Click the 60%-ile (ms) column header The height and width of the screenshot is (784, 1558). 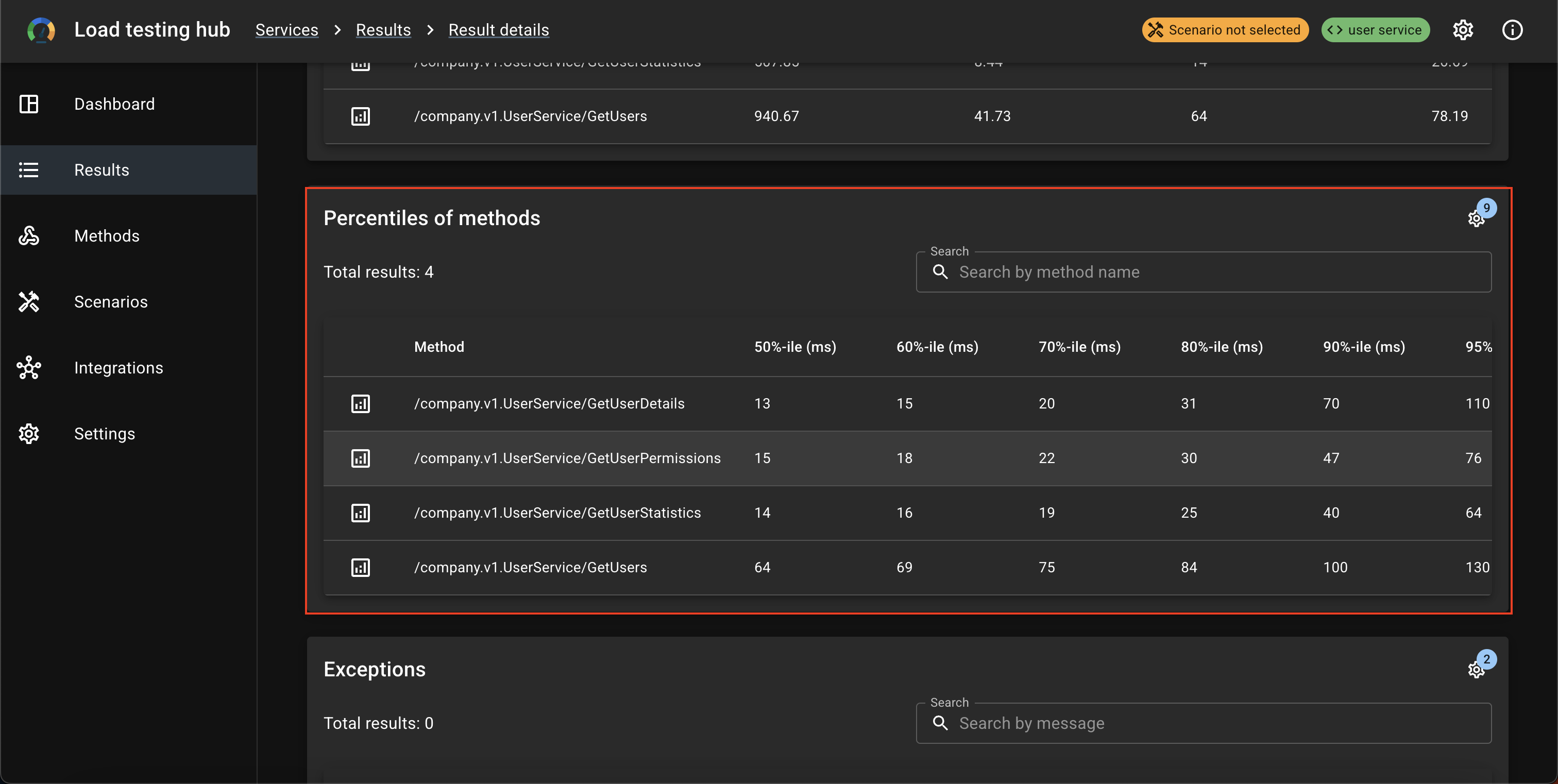[x=938, y=347]
